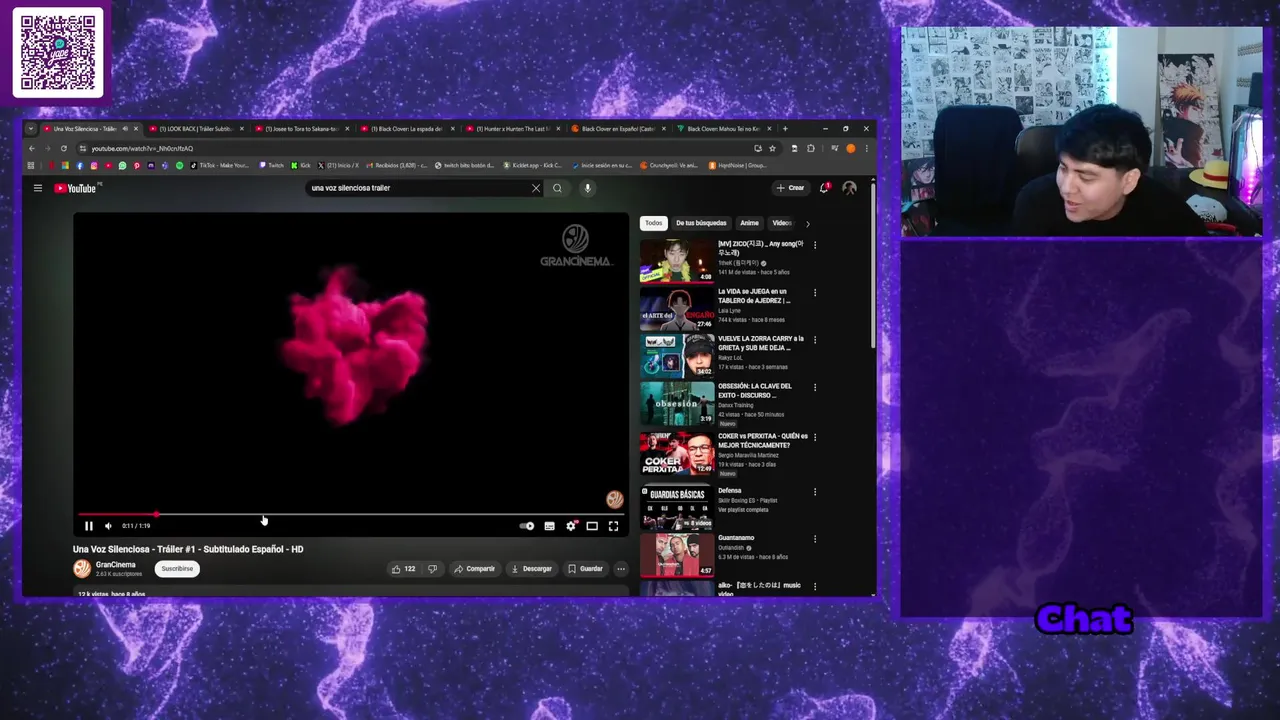
Task: Switch to the Josee to Tora browser tab
Action: [302, 129]
